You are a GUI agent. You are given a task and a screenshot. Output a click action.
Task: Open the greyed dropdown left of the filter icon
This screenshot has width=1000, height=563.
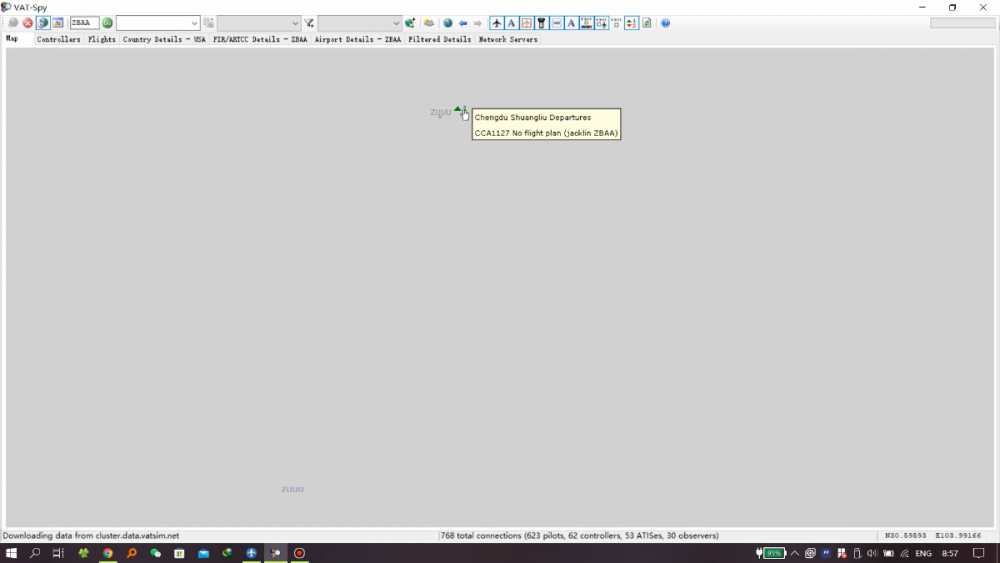[258, 23]
